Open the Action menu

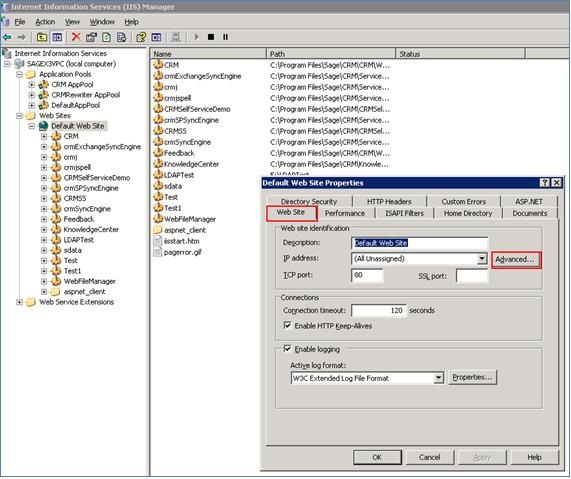(x=45, y=22)
